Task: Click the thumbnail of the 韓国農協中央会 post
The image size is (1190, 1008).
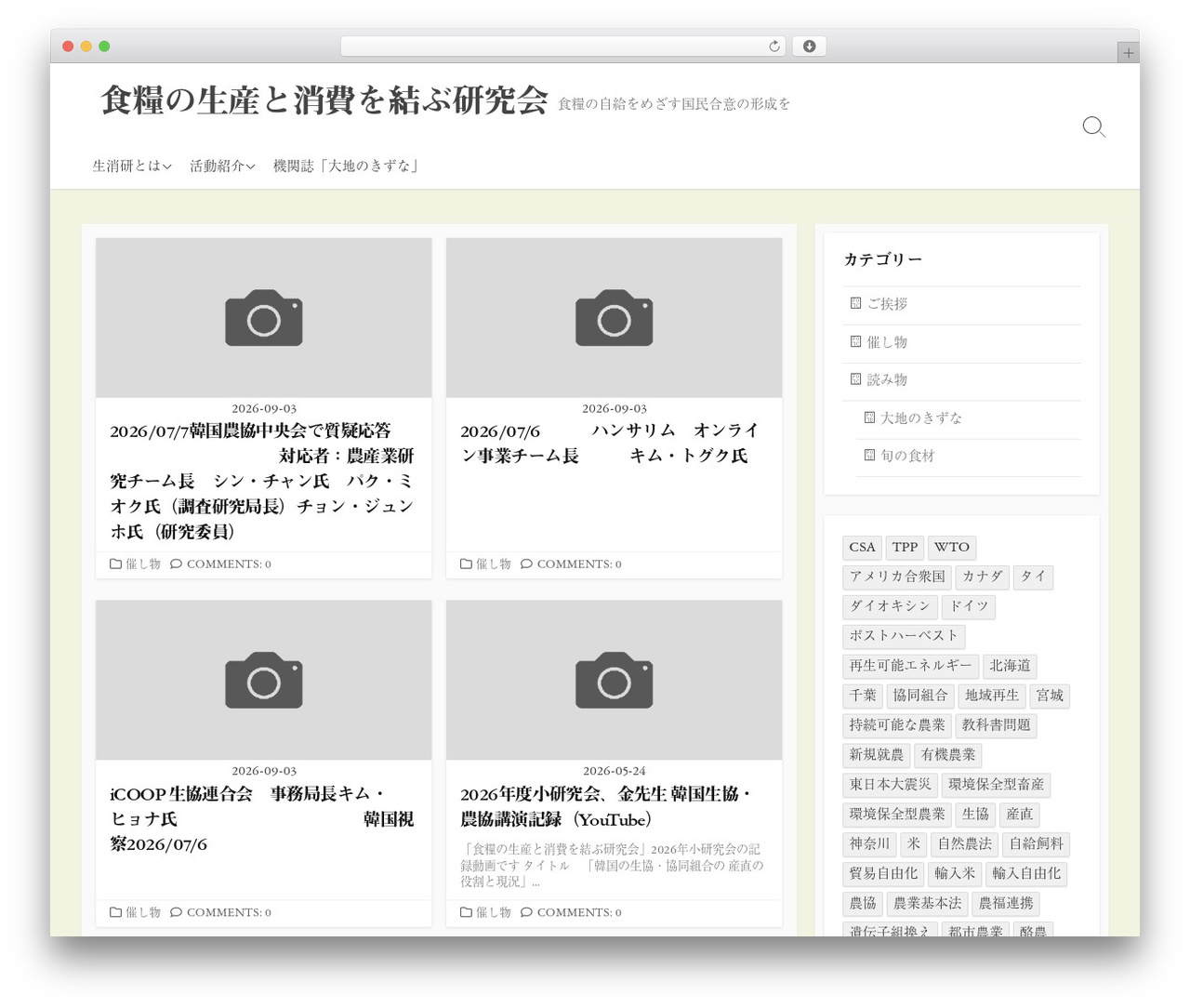Action: 263,318
